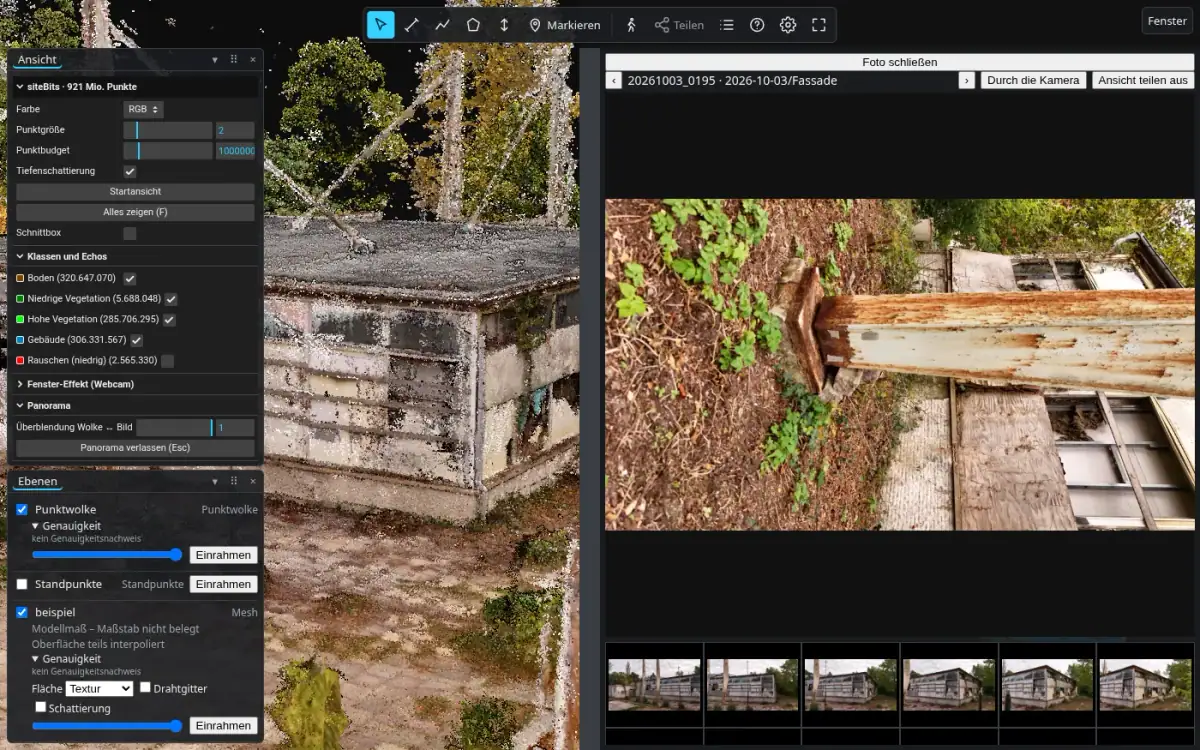Toggle the Gebäude class checkbox
The width and height of the screenshot is (1200, 750).
click(137, 340)
